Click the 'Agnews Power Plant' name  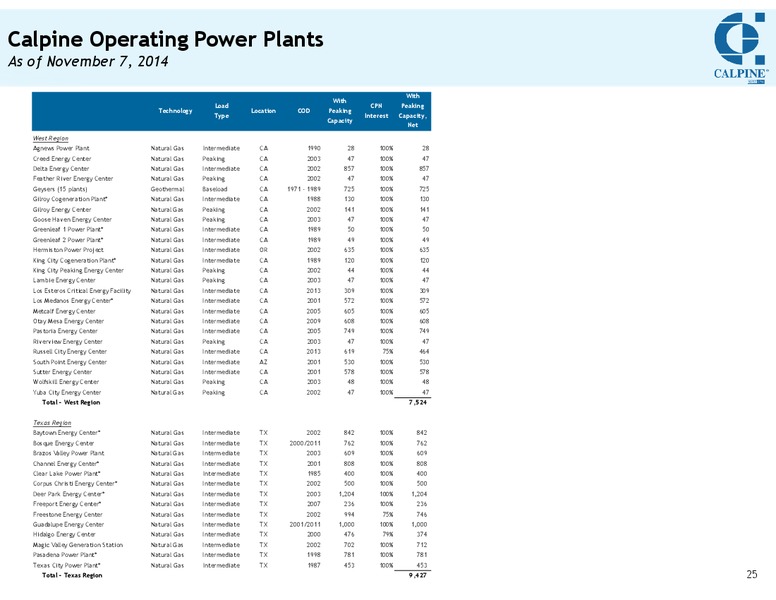[61, 149]
